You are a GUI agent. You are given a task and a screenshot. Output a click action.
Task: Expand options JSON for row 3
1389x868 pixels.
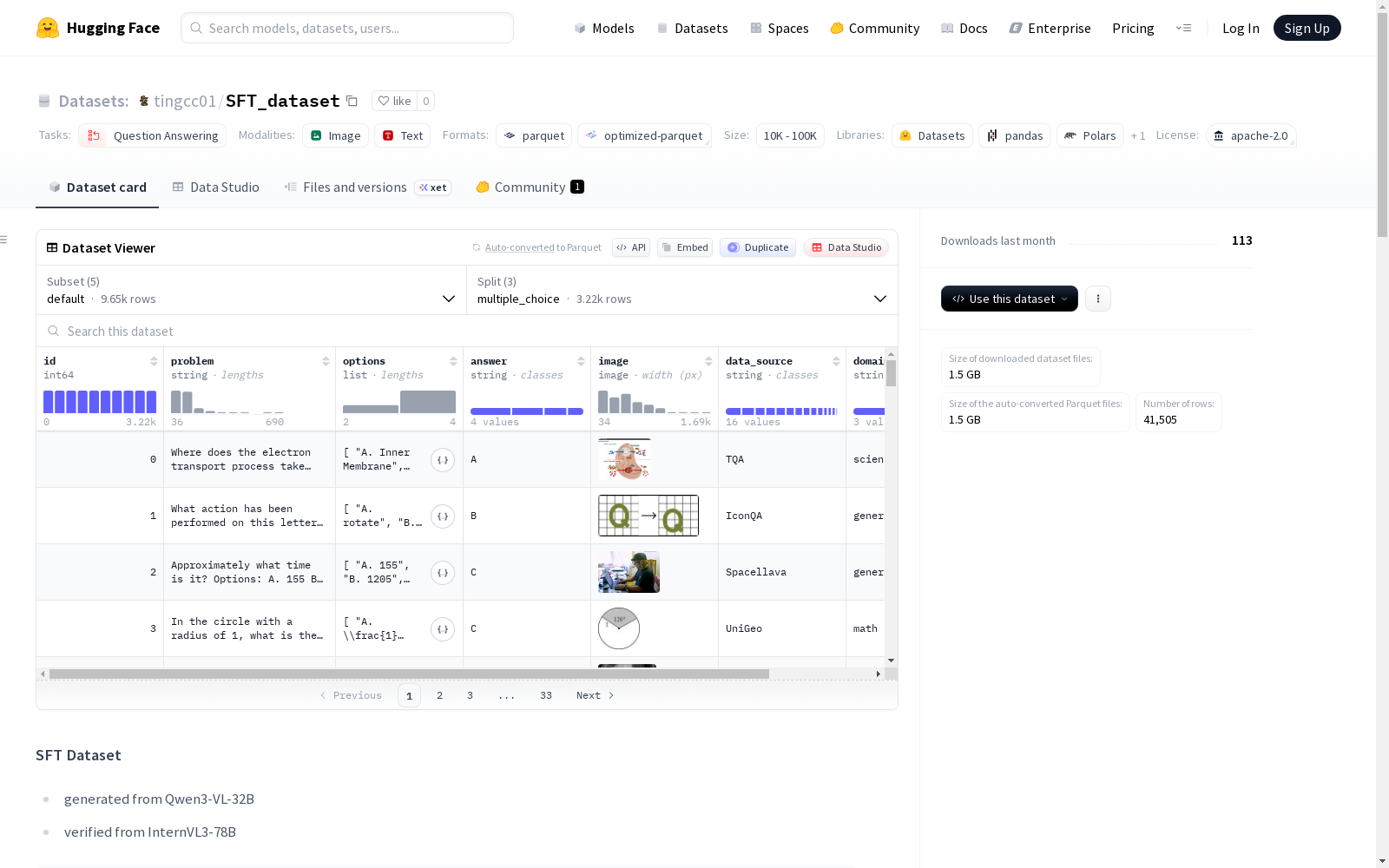443,629
